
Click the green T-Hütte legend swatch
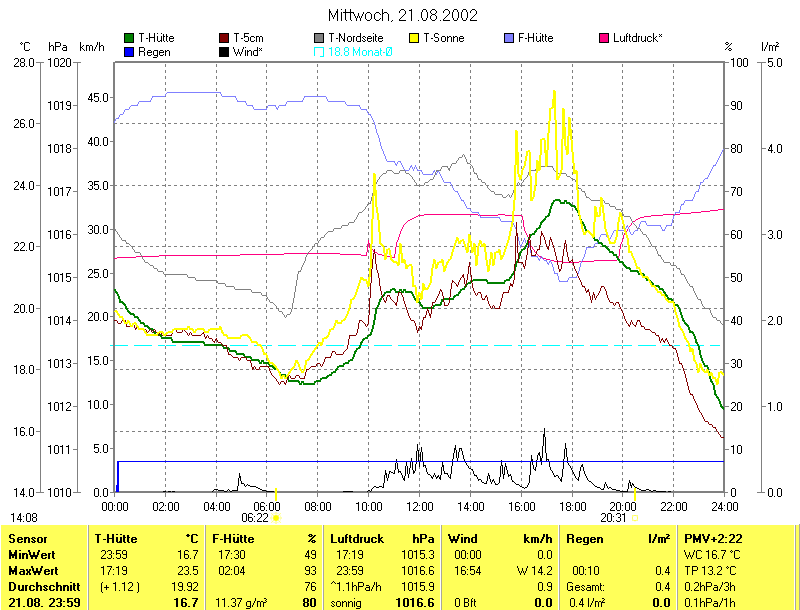[129, 38]
